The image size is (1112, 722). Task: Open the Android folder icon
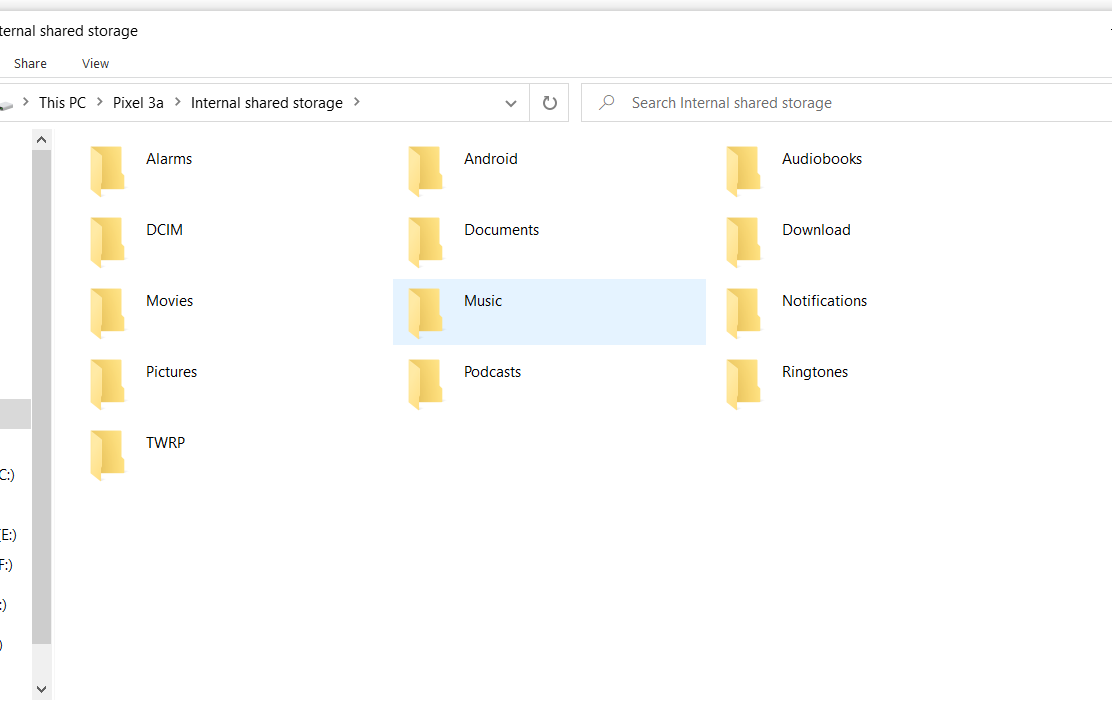(425, 170)
